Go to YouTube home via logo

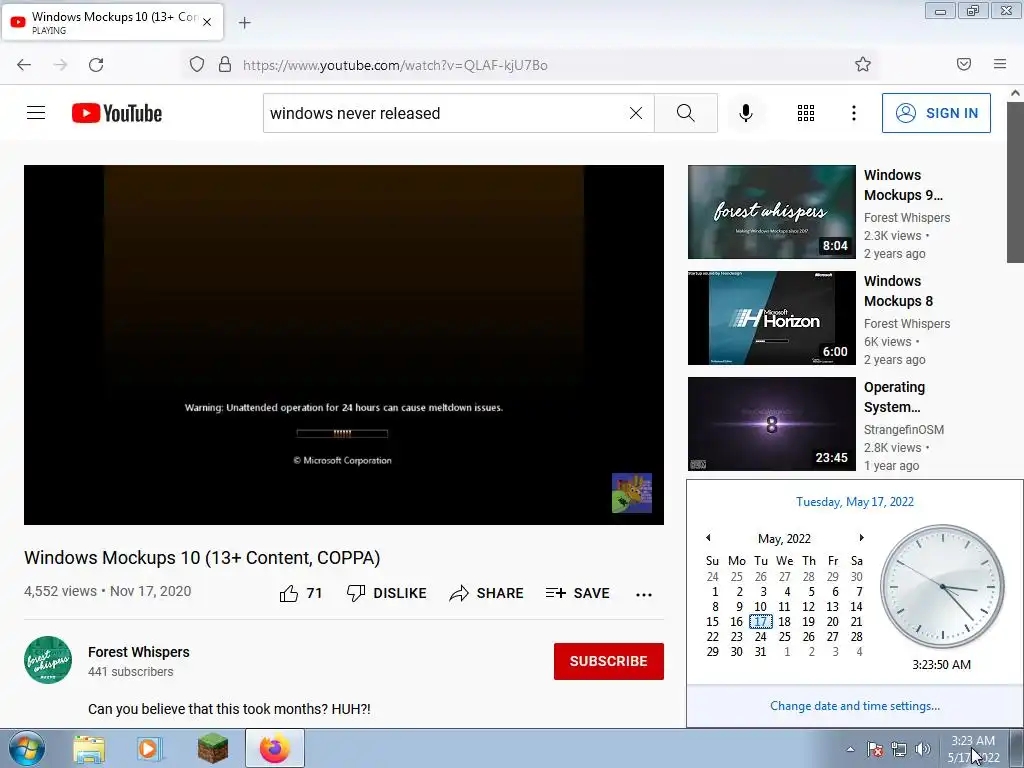click(117, 113)
